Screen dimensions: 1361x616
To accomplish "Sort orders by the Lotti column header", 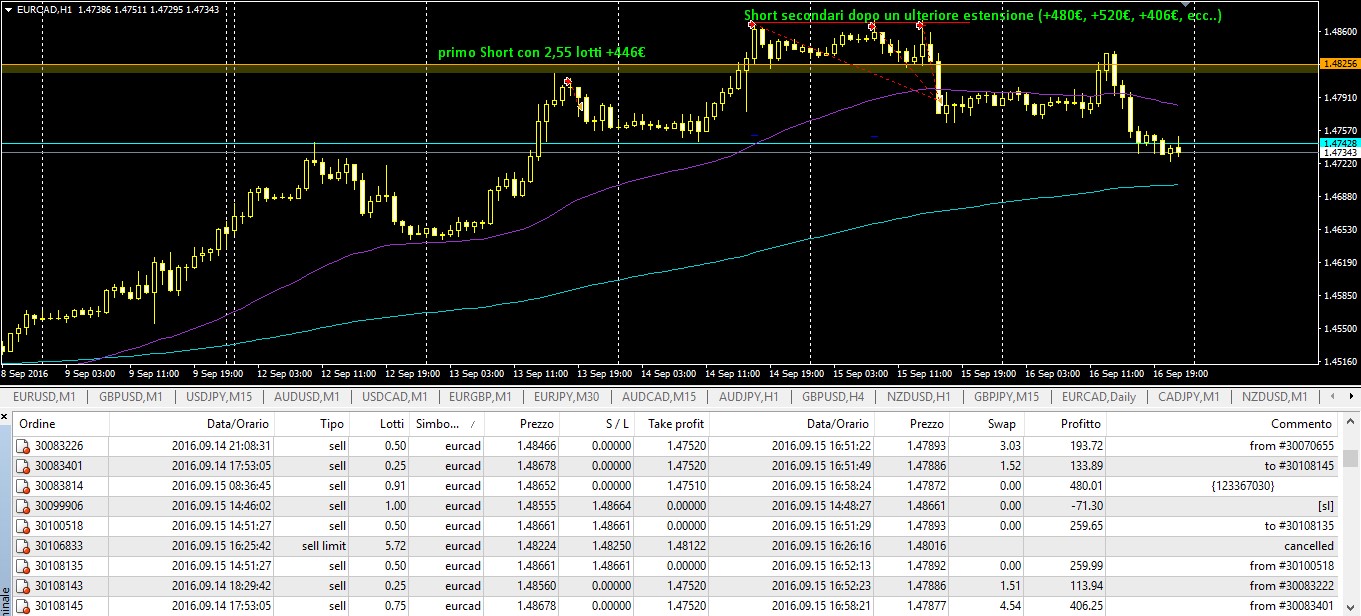I will click(x=380, y=424).
